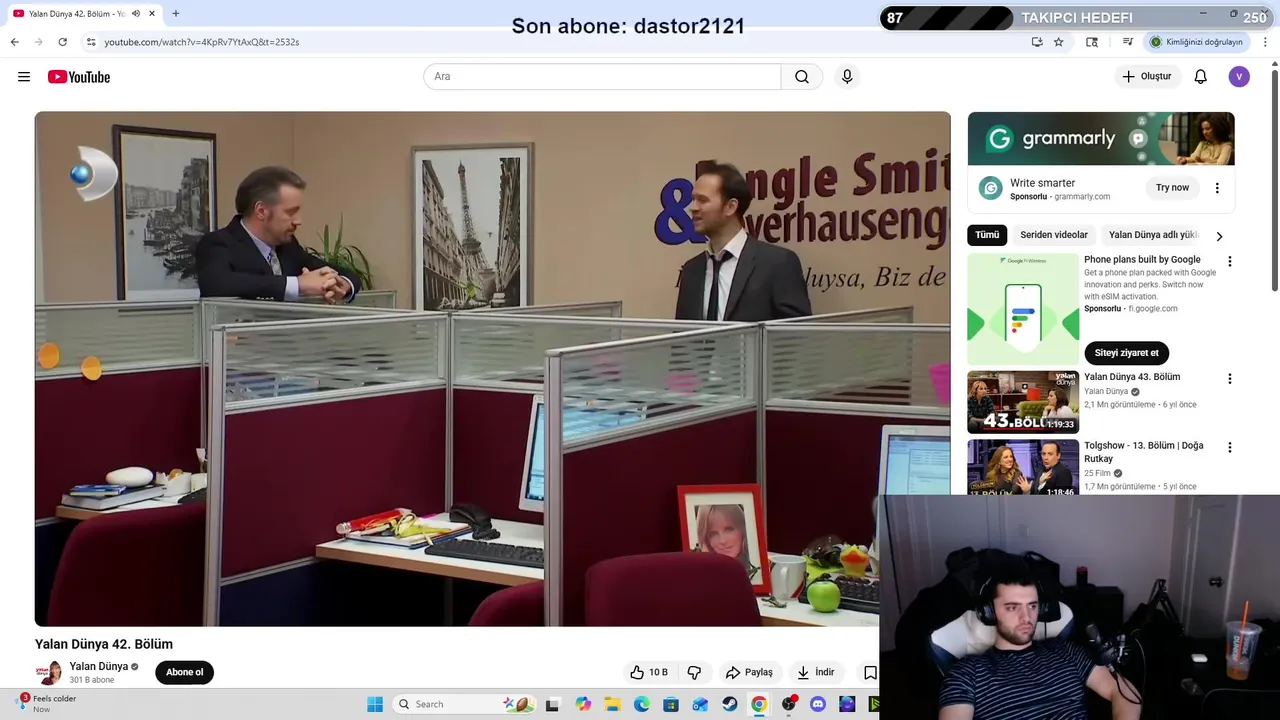This screenshot has height=720, width=1280.
Task: Click Phone plans built by Google title
Action: click(x=1142, y=259)
